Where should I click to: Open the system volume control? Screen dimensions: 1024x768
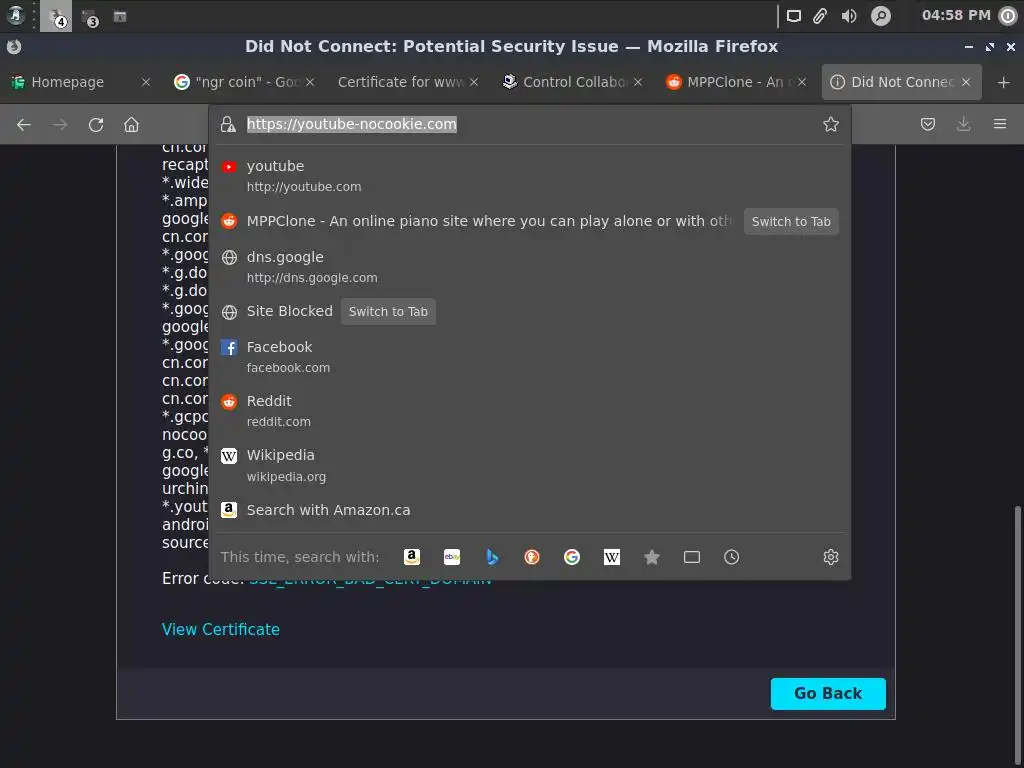point(849,16)
